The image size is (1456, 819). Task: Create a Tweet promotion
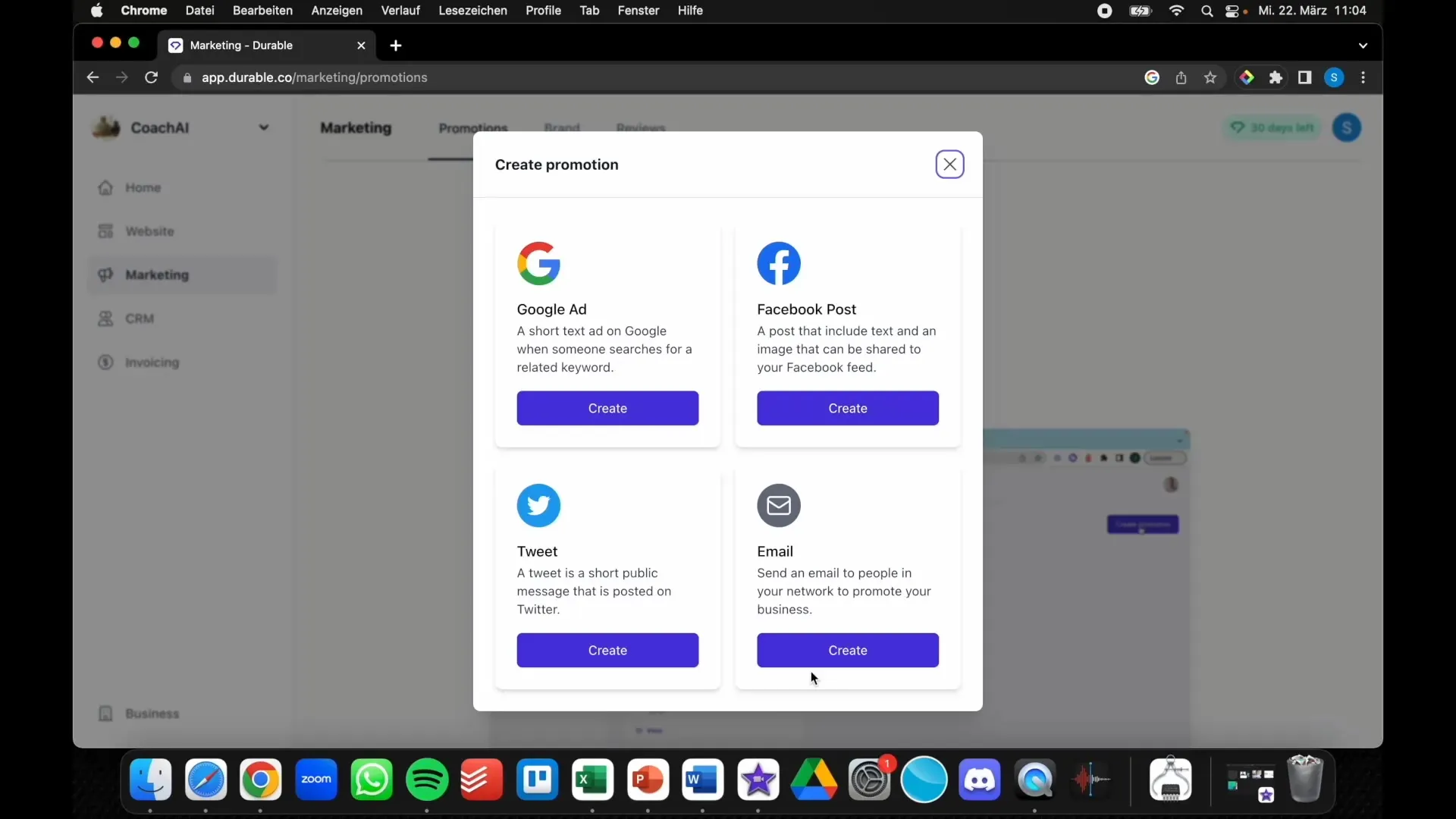[x=607, y=650]
